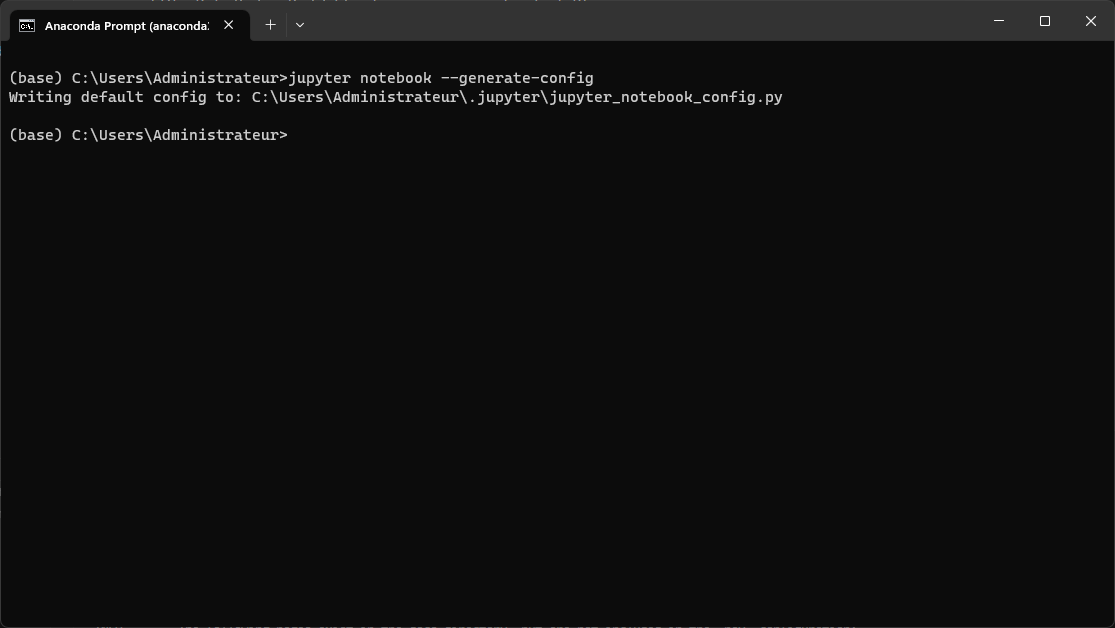
Task: Click empty title bar area beside dropdown
Action: click(x=640, y=21)
